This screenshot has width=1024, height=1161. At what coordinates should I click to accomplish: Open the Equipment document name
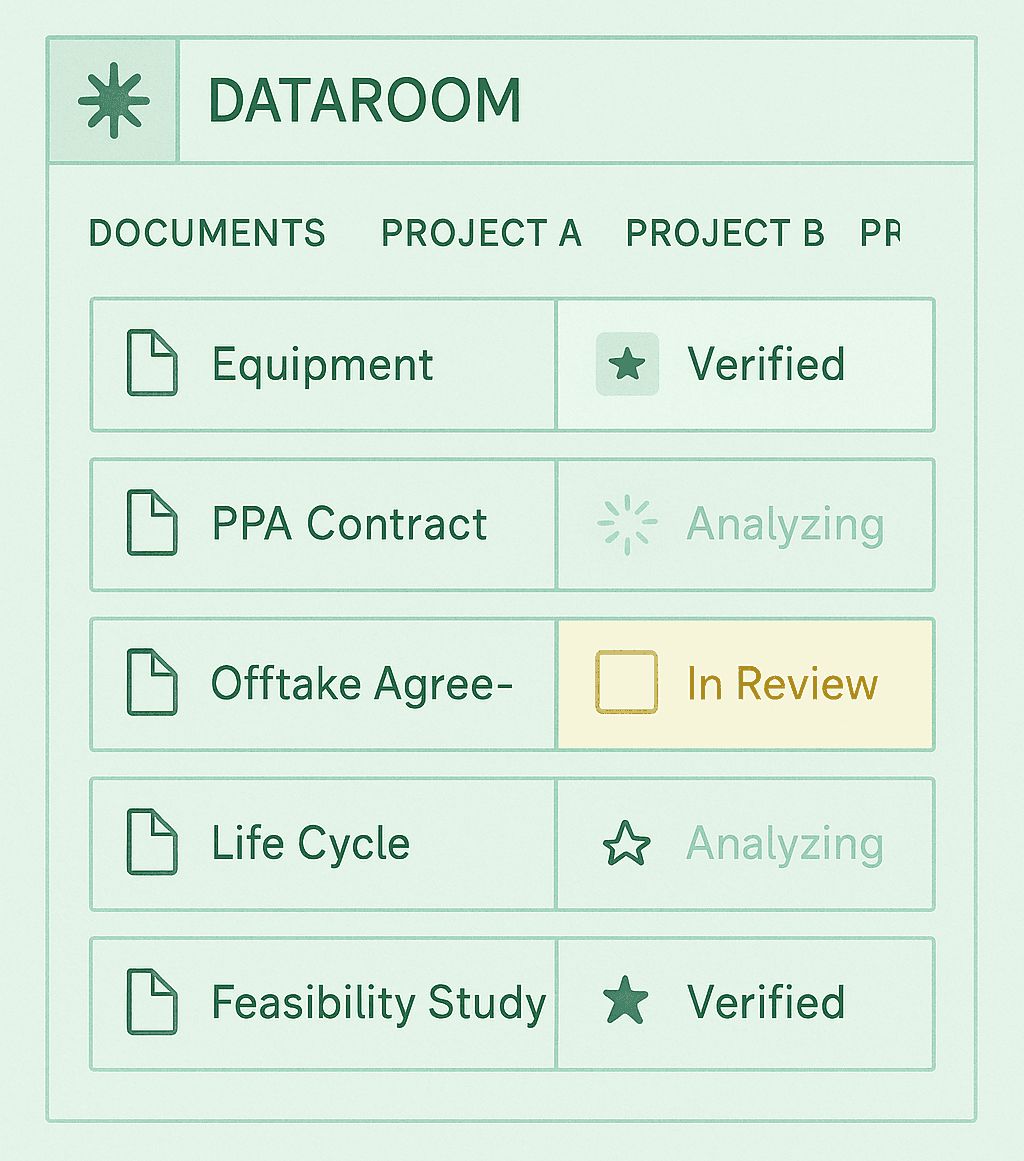tap(323, 364)
